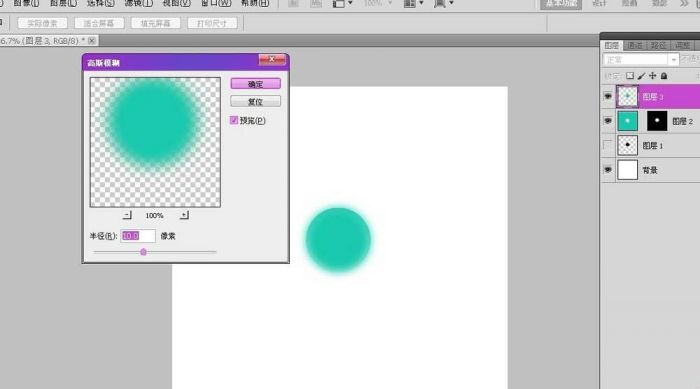Select the teal 图层 2 layer thumbnail
Image resolution: width=700 pixels, height=389 pixels.
click(x=627, y=121)
